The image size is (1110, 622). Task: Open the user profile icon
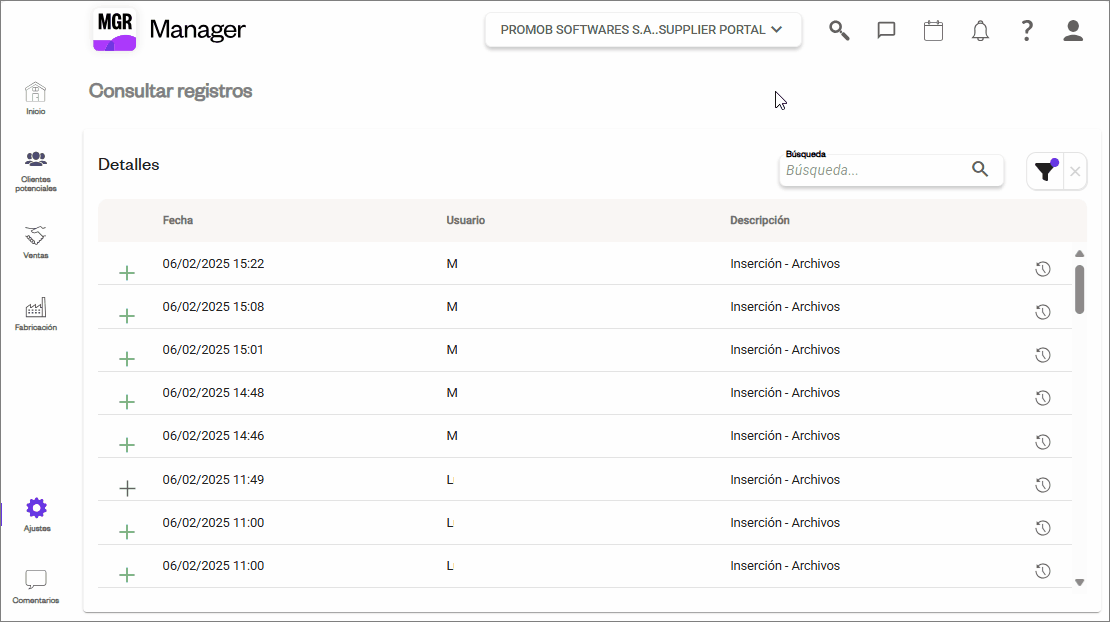coord(1073,30)
